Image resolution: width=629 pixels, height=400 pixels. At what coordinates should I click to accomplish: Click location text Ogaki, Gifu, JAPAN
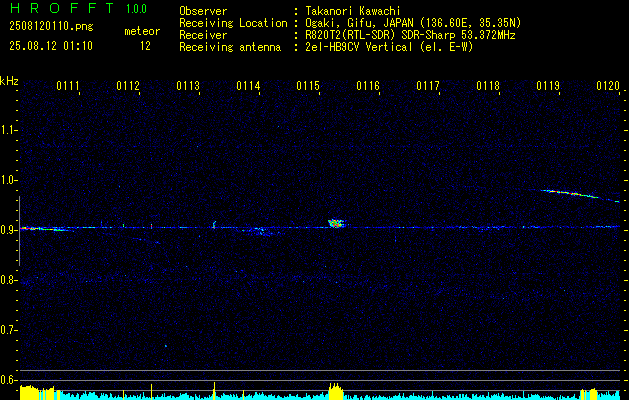pos(359,23)
